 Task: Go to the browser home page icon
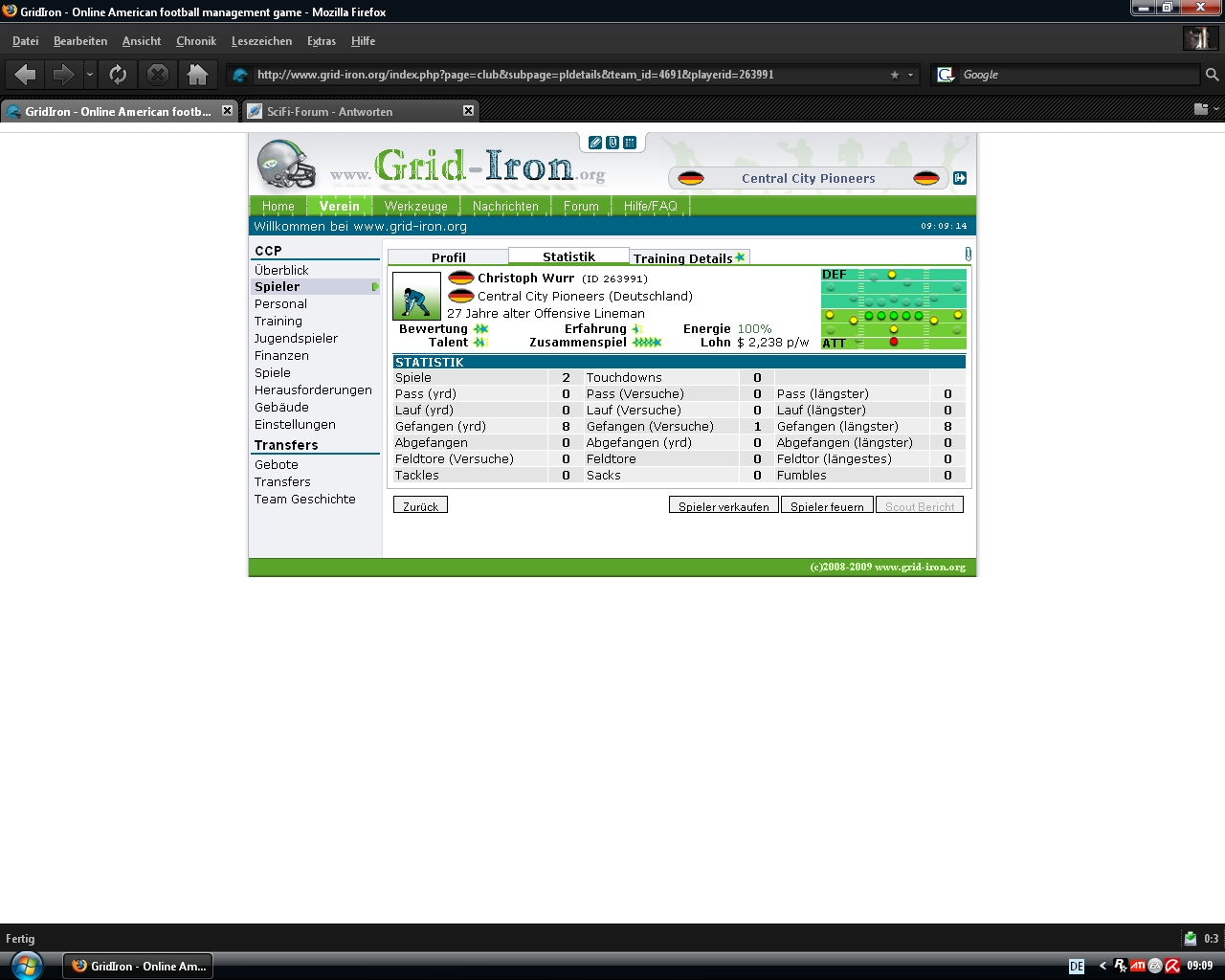tap(197, 75)
